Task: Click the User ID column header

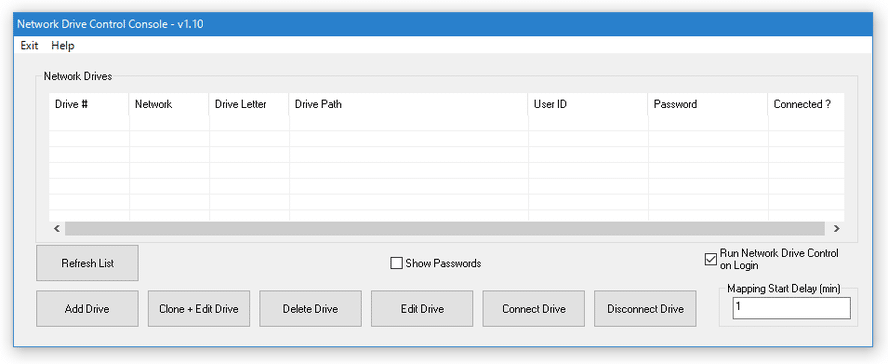Action: pyautogui.click(x=588, y=105)
